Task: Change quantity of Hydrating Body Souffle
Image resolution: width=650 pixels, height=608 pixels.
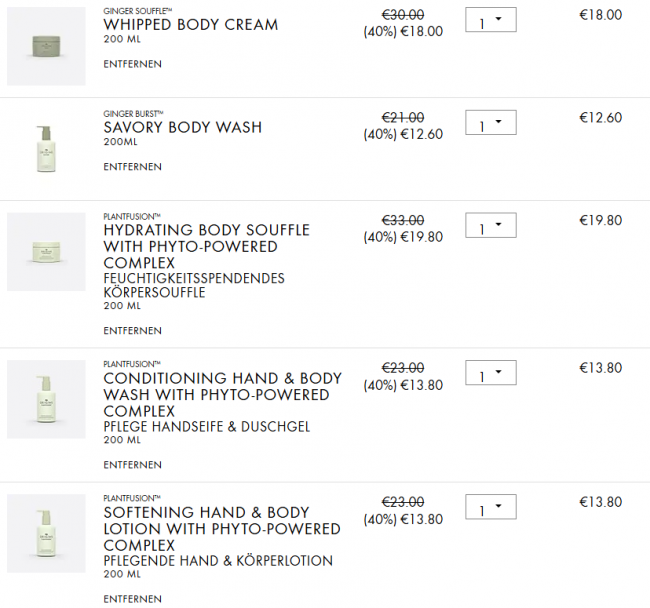Action: click(x=490, y=227)
